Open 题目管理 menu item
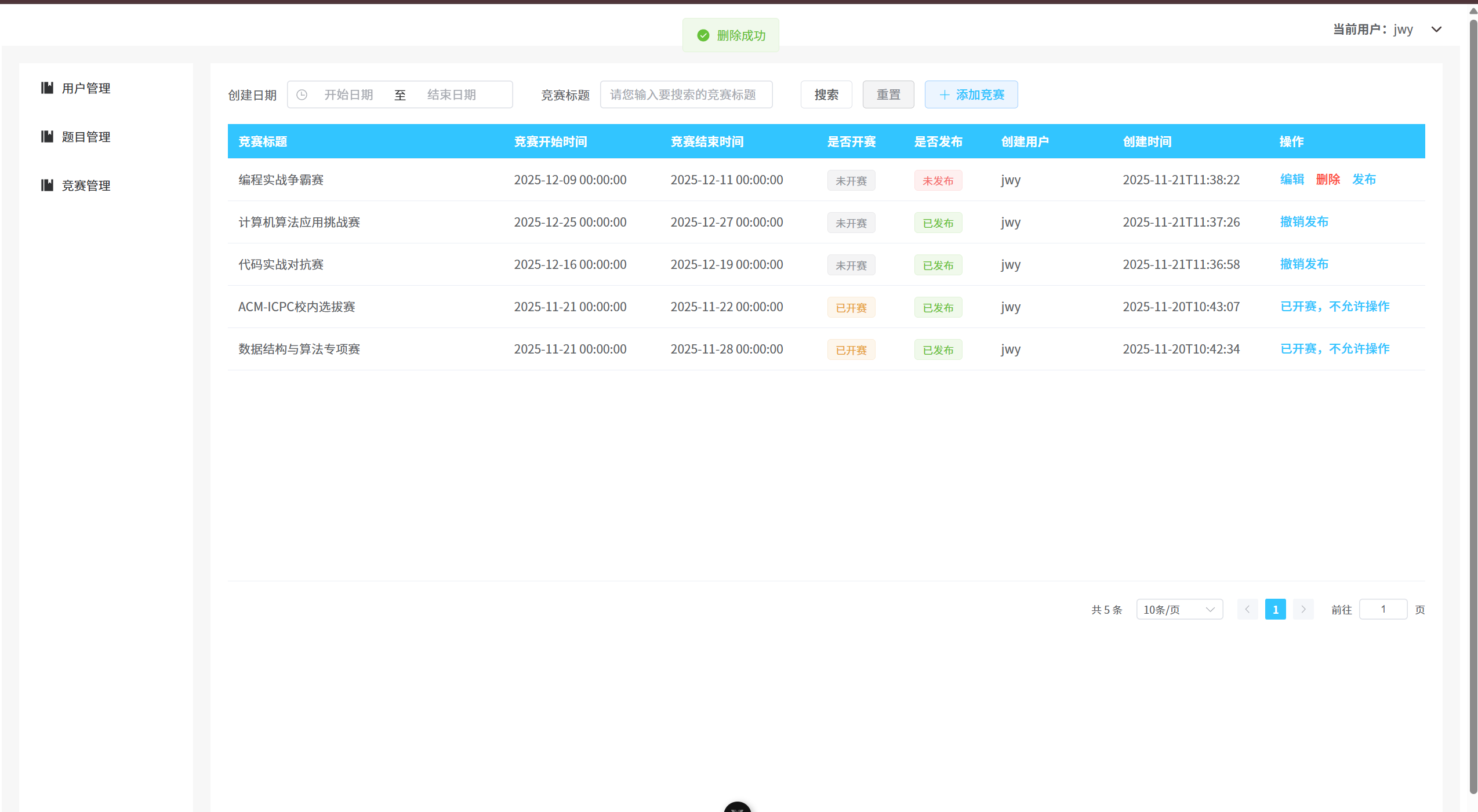 86,137
